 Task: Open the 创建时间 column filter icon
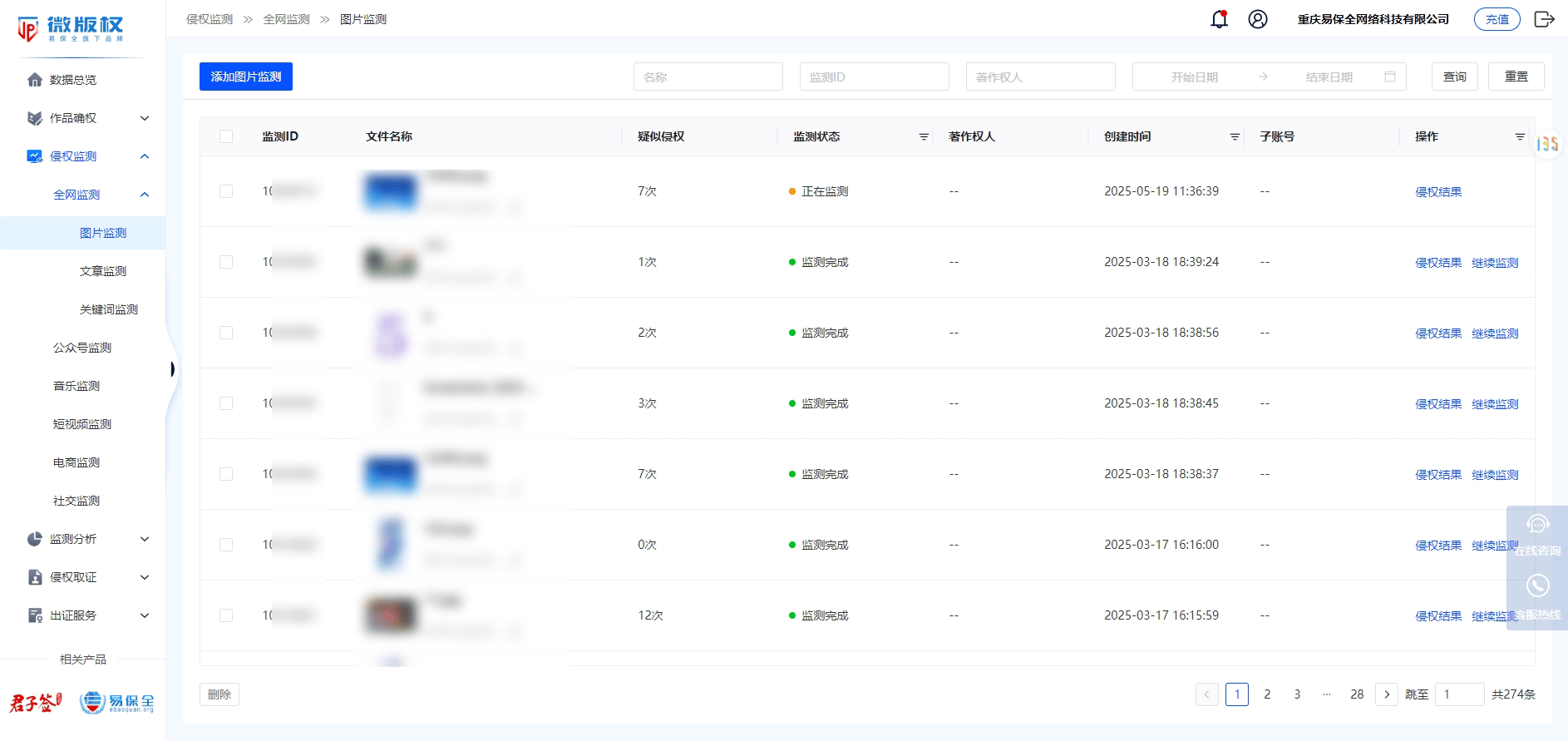point(1235,137)
